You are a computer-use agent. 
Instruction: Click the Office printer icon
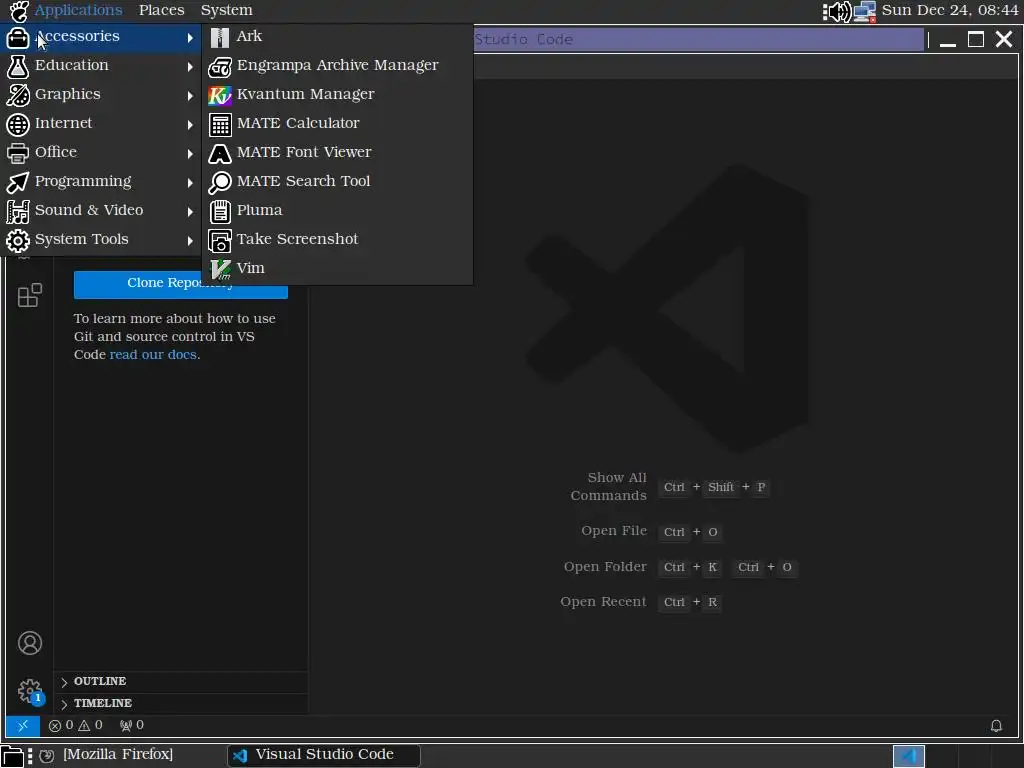tap(18, 153)
